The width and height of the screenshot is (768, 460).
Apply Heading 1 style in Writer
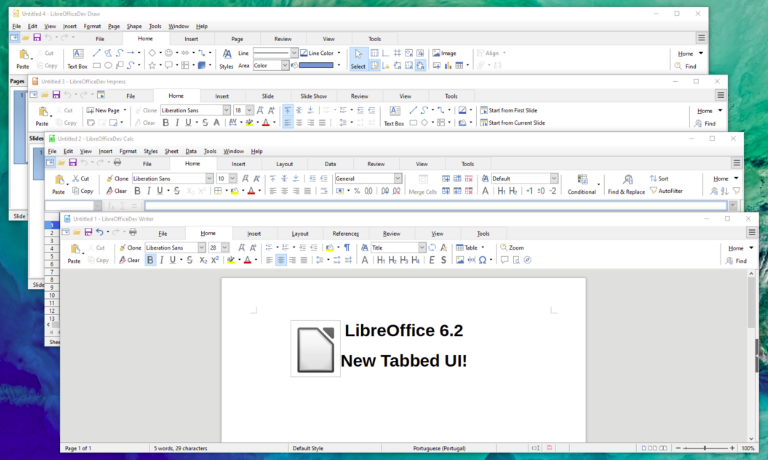(381, 260)
